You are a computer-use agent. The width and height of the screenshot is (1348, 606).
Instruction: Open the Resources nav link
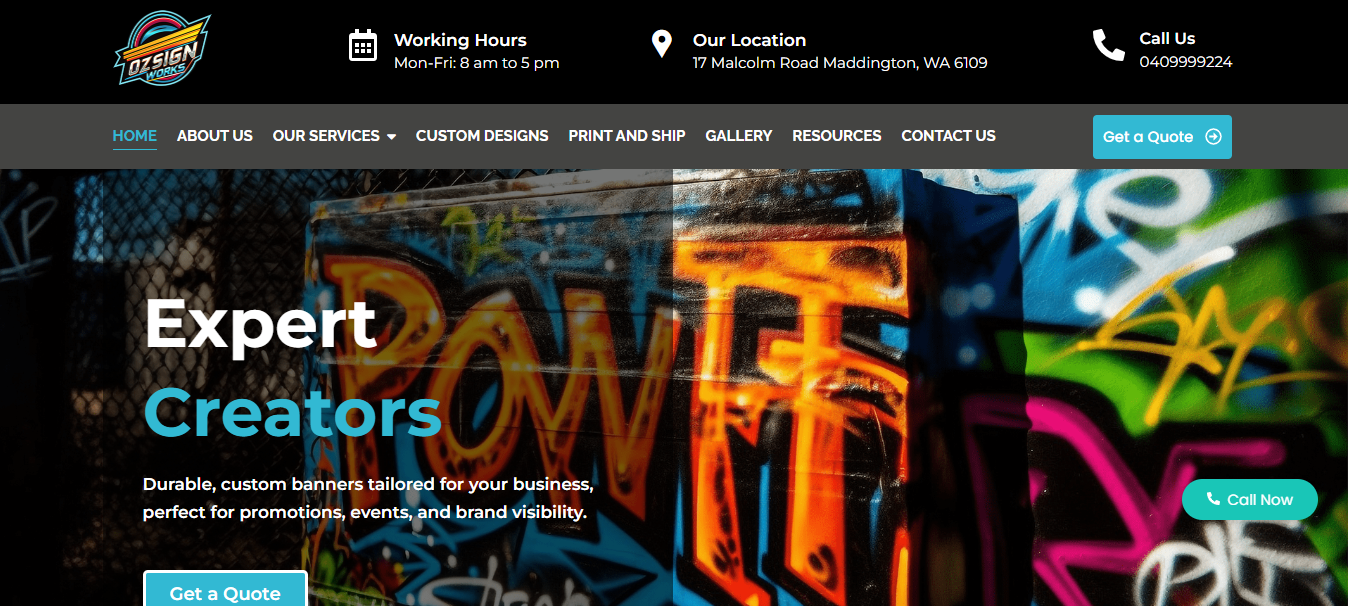click(x=837, y=136)
